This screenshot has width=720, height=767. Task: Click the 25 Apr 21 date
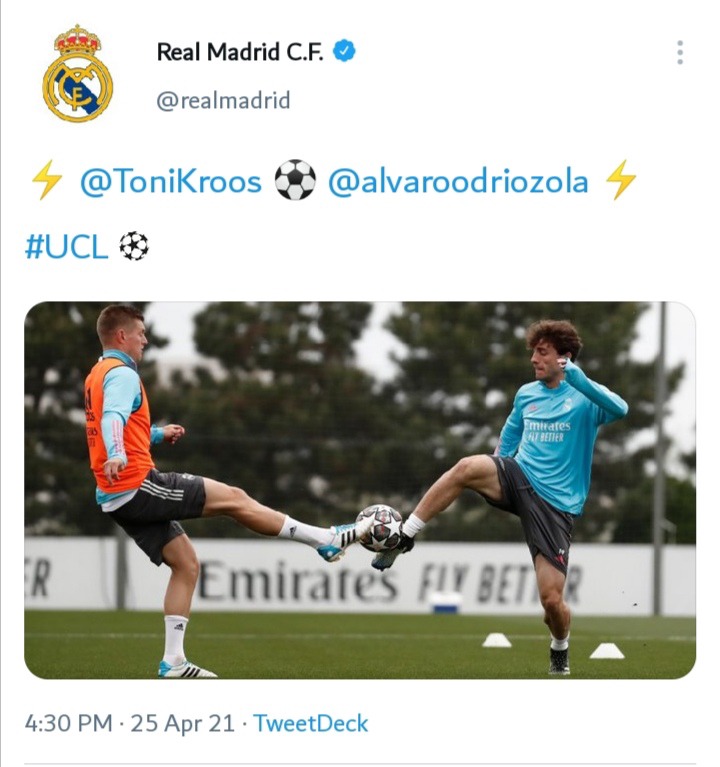[x=182, y=723]
